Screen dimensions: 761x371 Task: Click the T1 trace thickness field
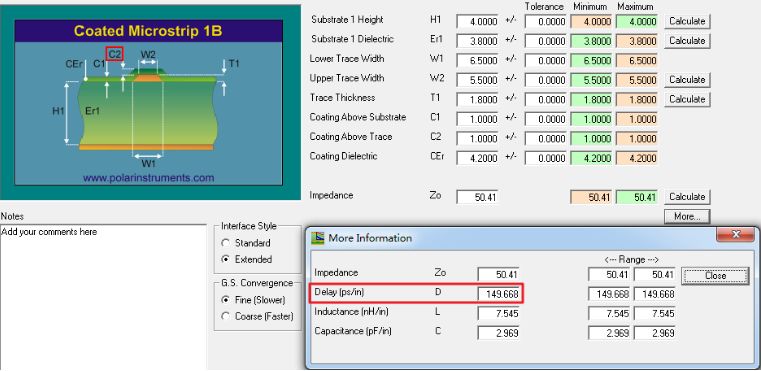tap(478, 100)
